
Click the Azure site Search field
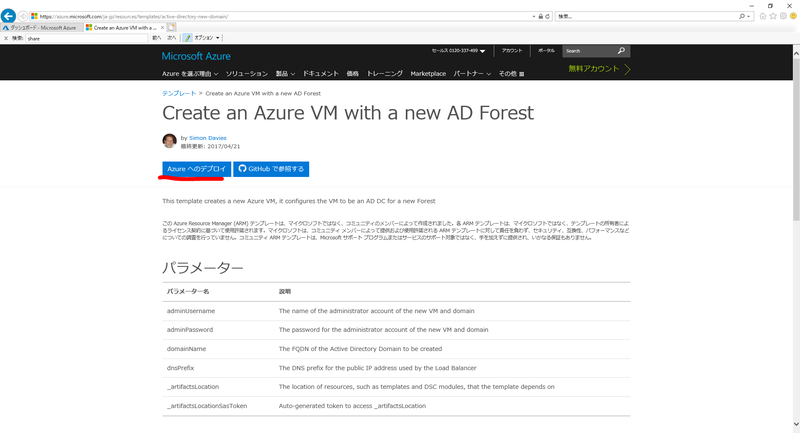589,51
